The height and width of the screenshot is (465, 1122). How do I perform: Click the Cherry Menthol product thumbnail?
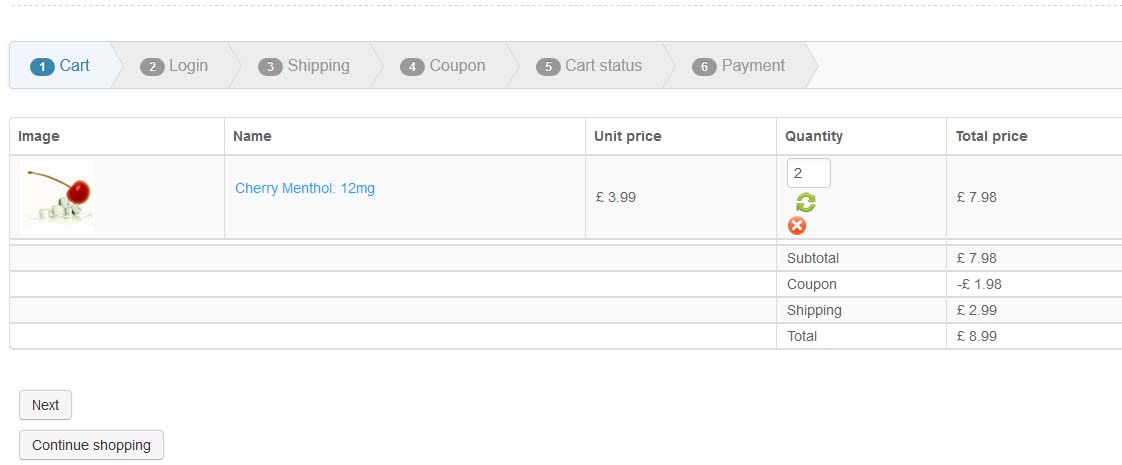pyautogui.click(x=57, y=197)
